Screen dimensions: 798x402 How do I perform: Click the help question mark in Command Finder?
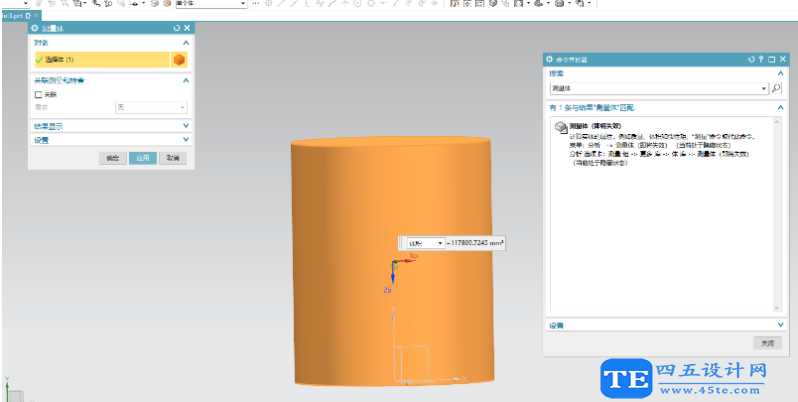[x=761, y=60]
